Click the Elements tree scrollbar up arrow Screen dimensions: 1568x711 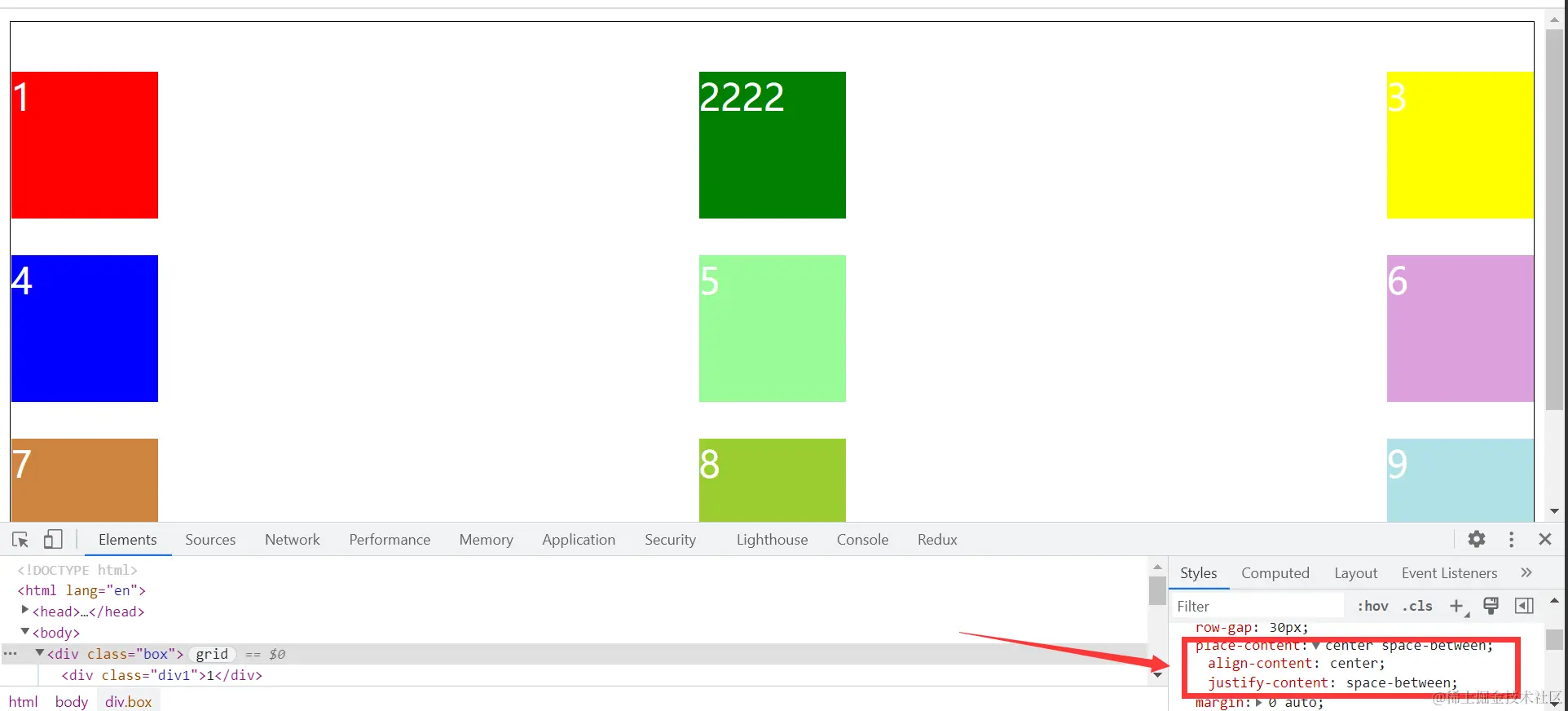(x=1157, y=567)
